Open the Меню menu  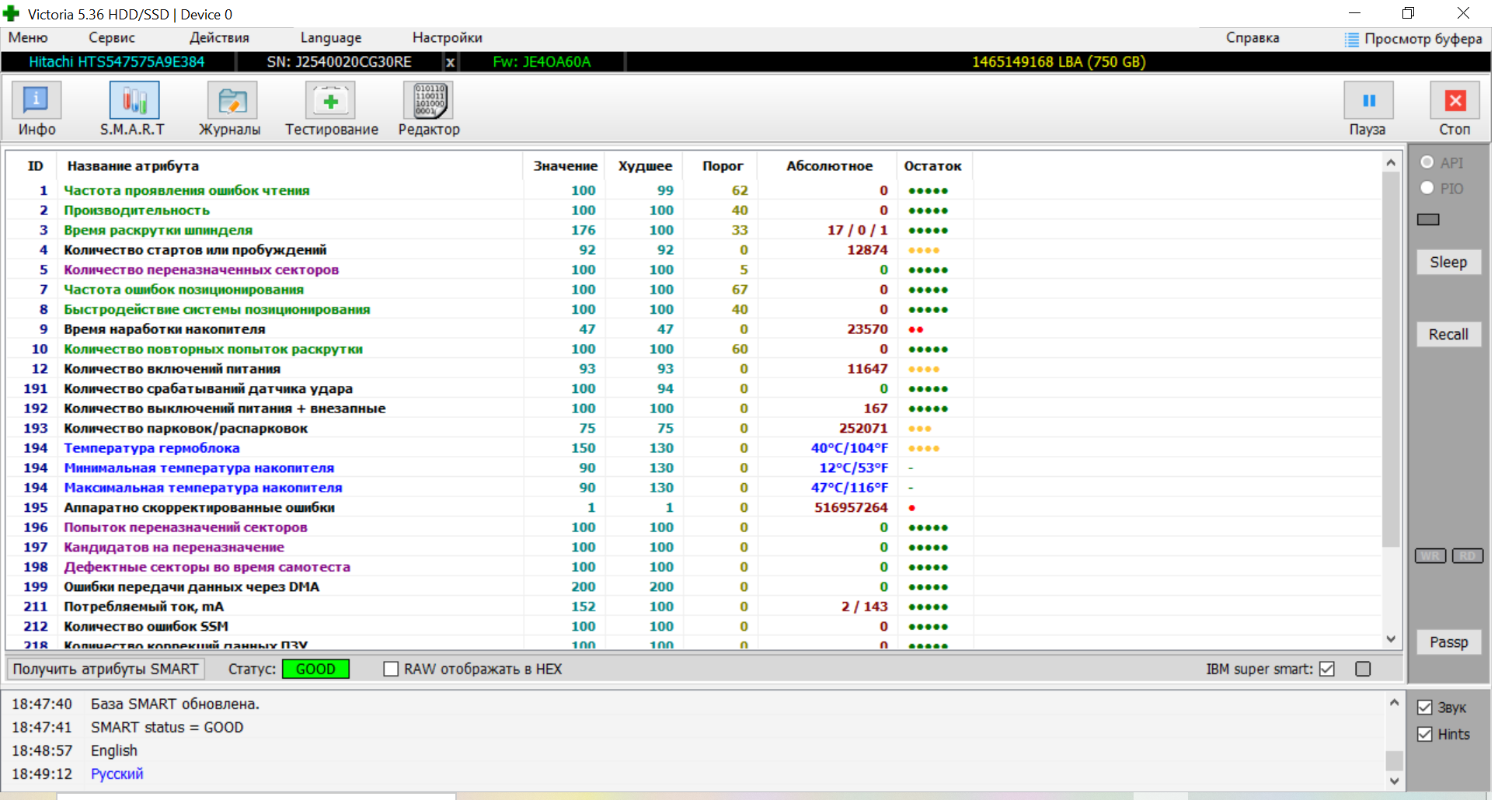coord(28,38)
